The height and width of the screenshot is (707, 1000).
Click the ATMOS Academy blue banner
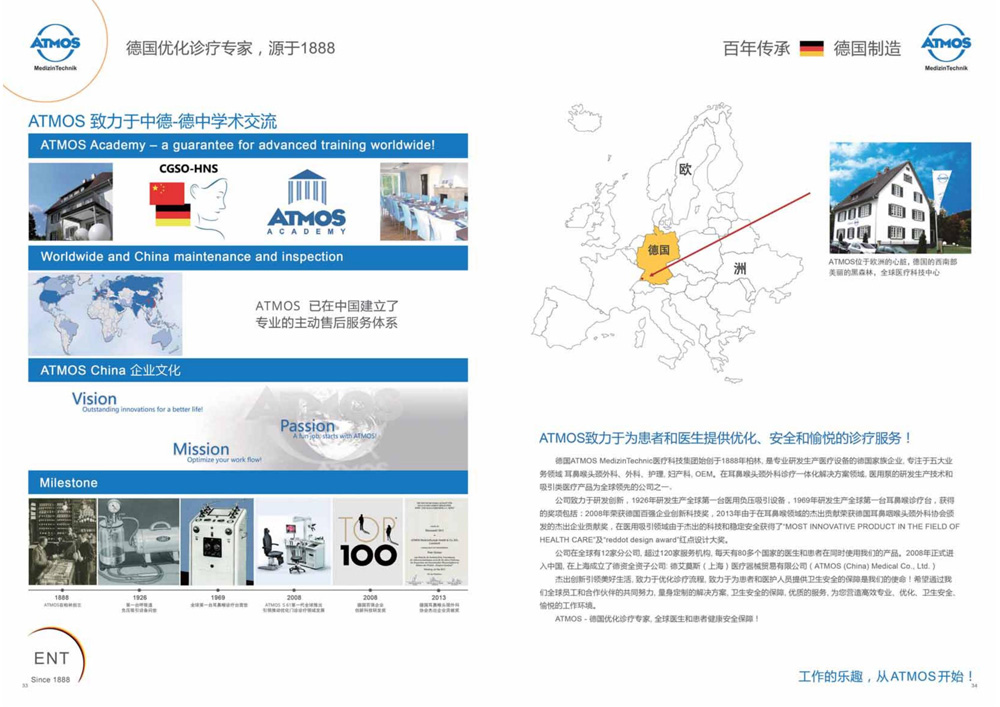click(248, 145)
